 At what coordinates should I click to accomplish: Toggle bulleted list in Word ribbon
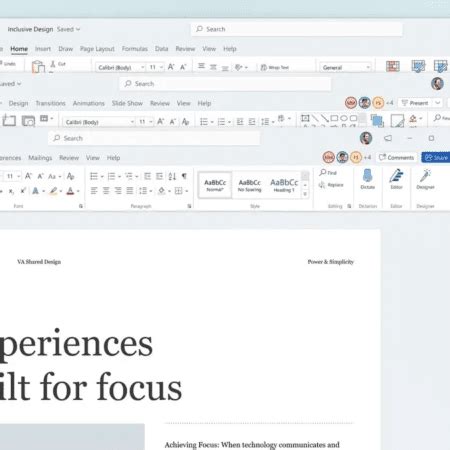pos(94,176)
